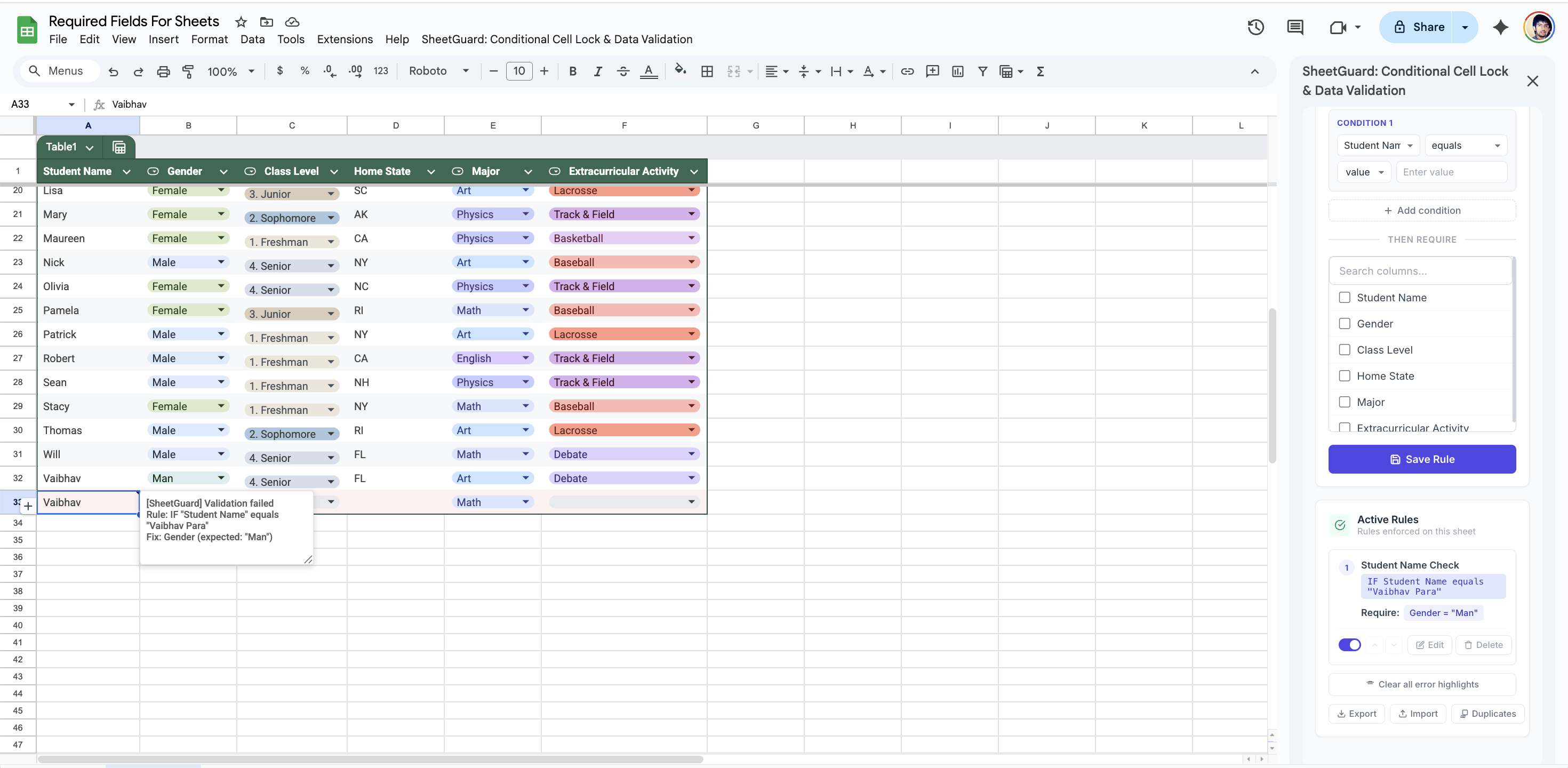
Task: Toggle off the Student Name Check rule
Action: [1349, 644]
